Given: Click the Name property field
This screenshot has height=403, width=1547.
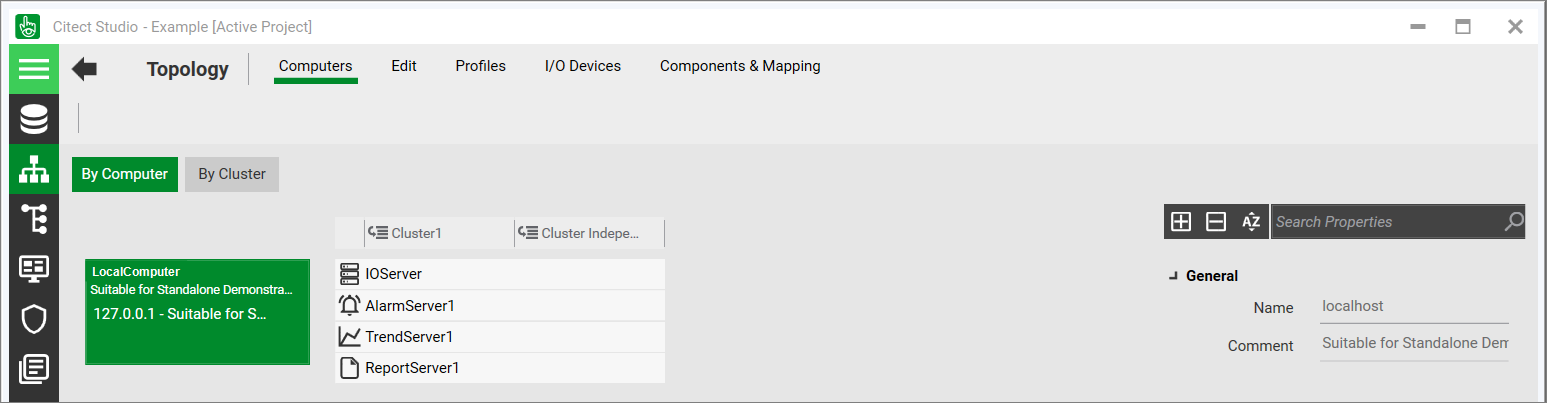Looking at the screenshot, I should coord(1413,307).
